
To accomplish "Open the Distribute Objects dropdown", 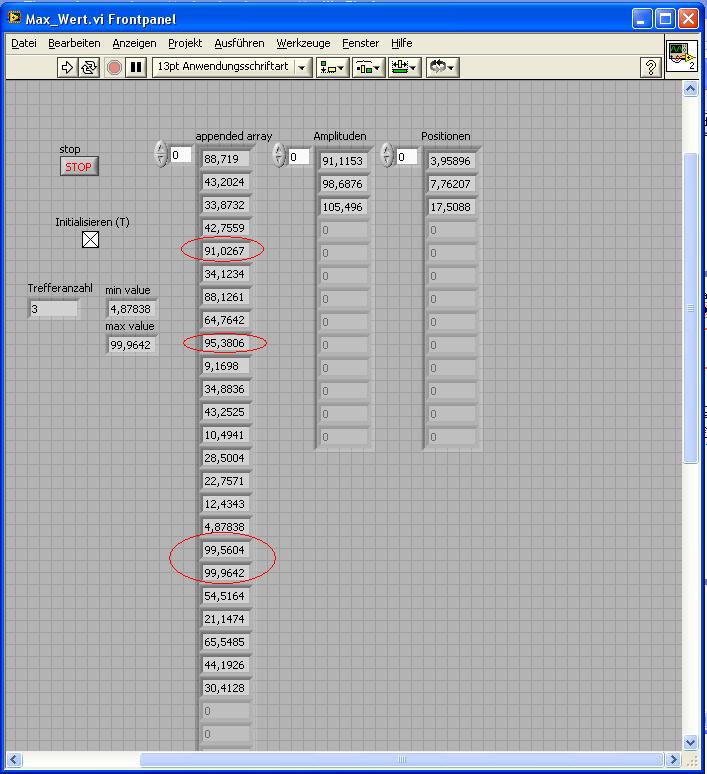I will point(368,67).
